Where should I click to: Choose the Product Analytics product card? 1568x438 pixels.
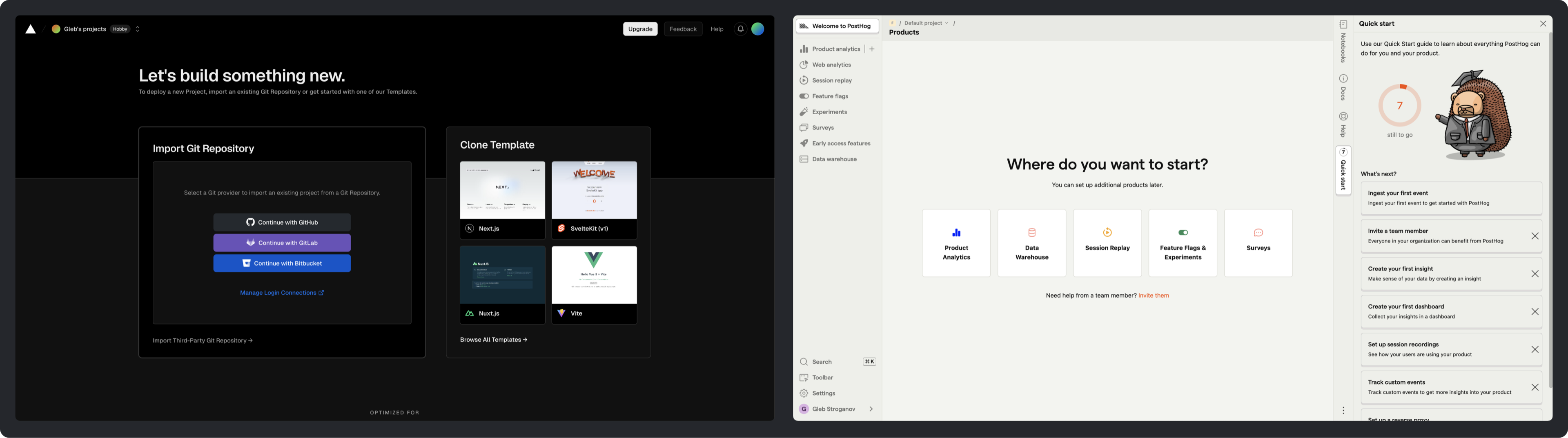tap(956, 243)
